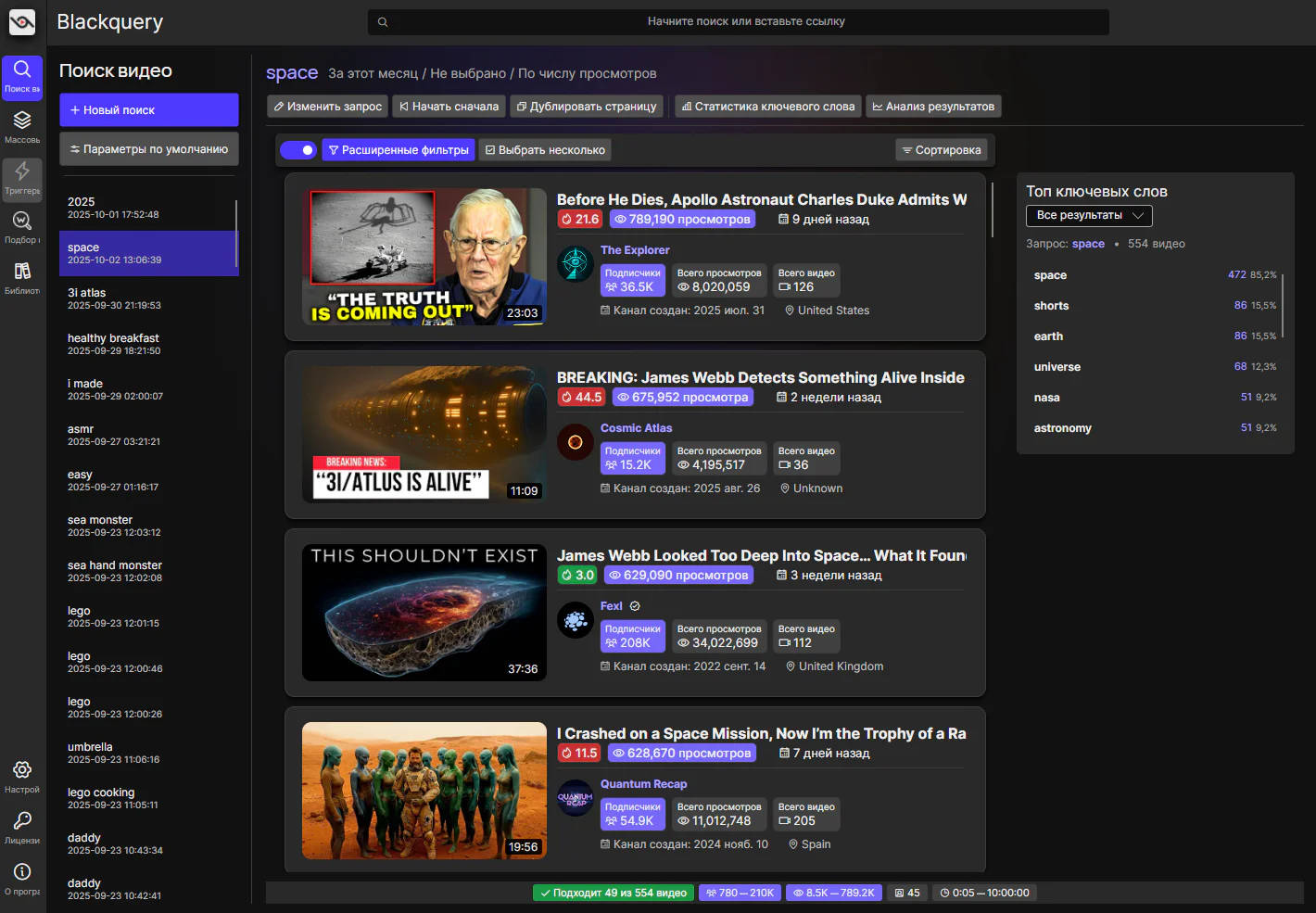1316x913 pixels.
Task: Expand the 'Все результаты' dropdown
Action: pyautogui.click(x=1089, y=215)
